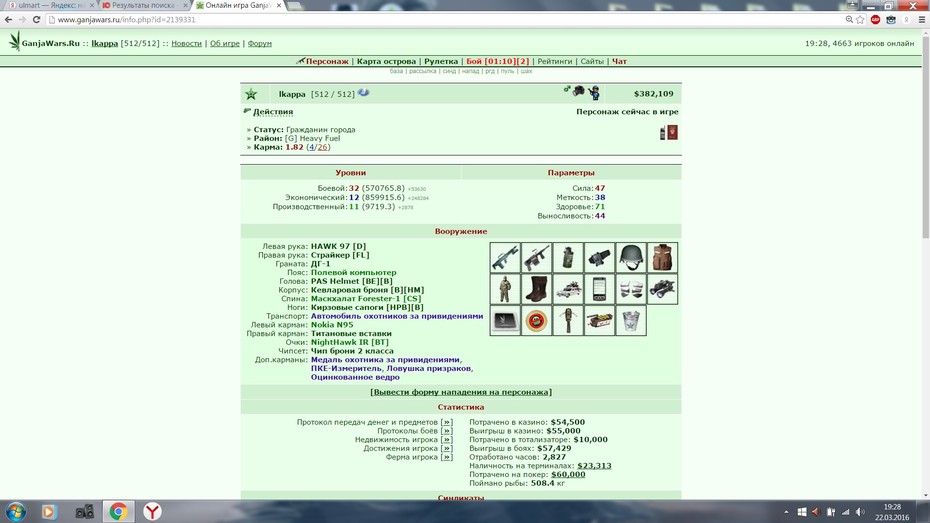The image size is (930, 523).
Task: Click Вывести форму нападения на персонажа link
Action: [x=461, y=392]
